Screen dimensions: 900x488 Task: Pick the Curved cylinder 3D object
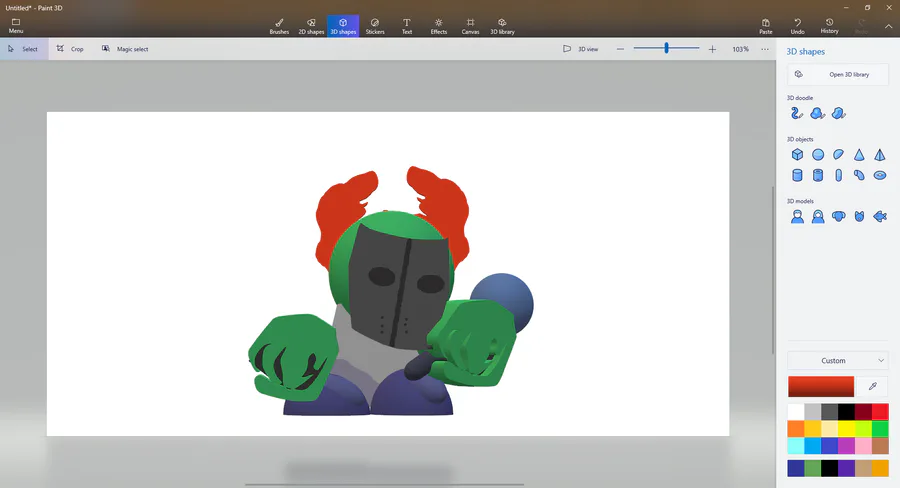coord(859,175)
